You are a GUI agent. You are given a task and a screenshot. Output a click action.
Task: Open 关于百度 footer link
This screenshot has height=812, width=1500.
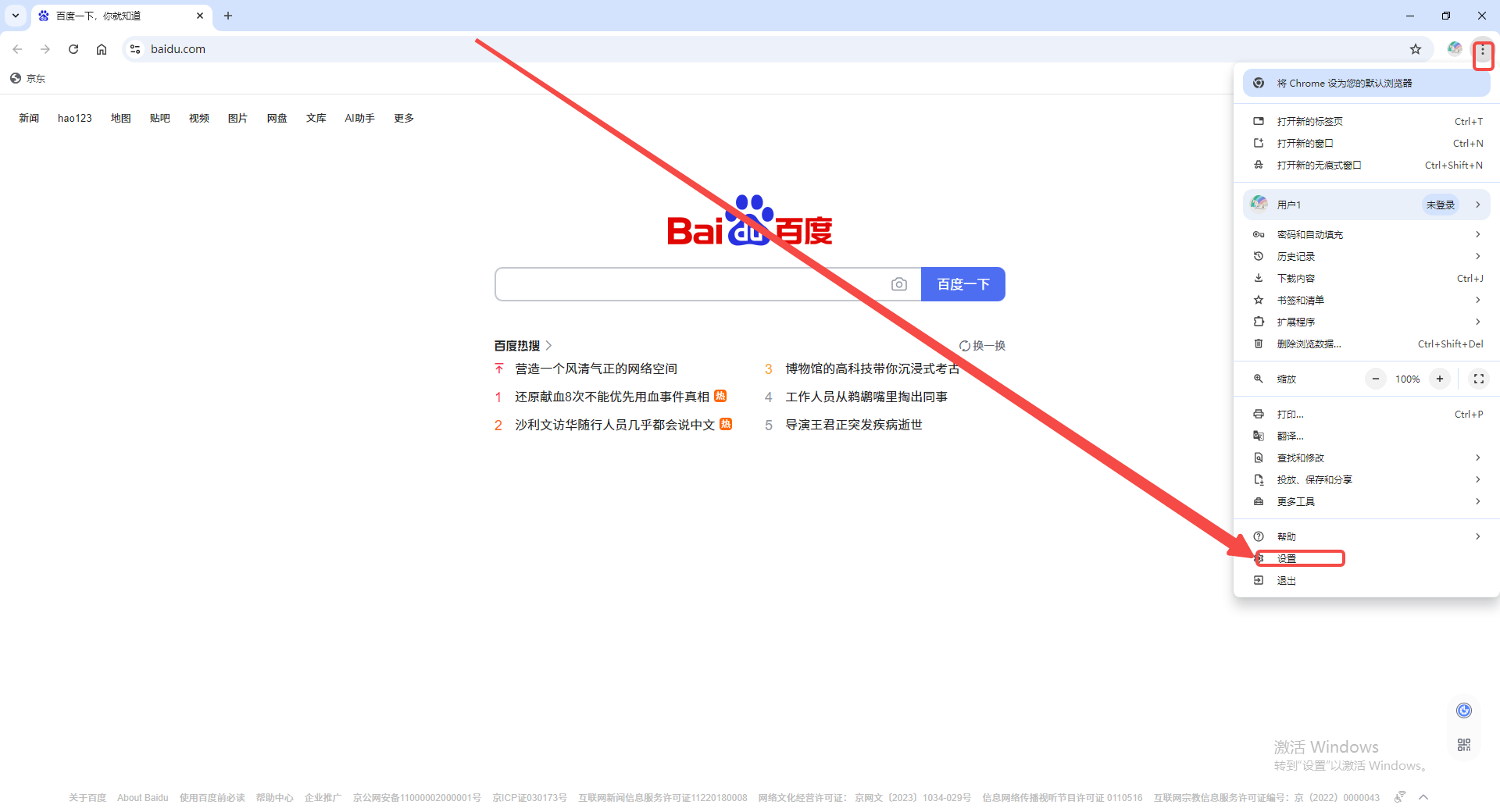point(87,798)
